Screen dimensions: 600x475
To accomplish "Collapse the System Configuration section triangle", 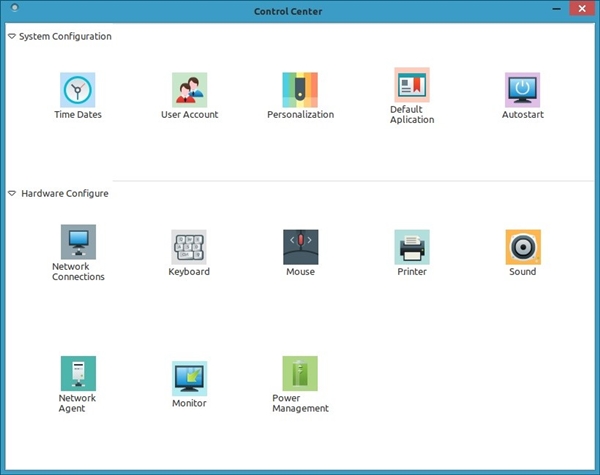I will coord(11,37).
